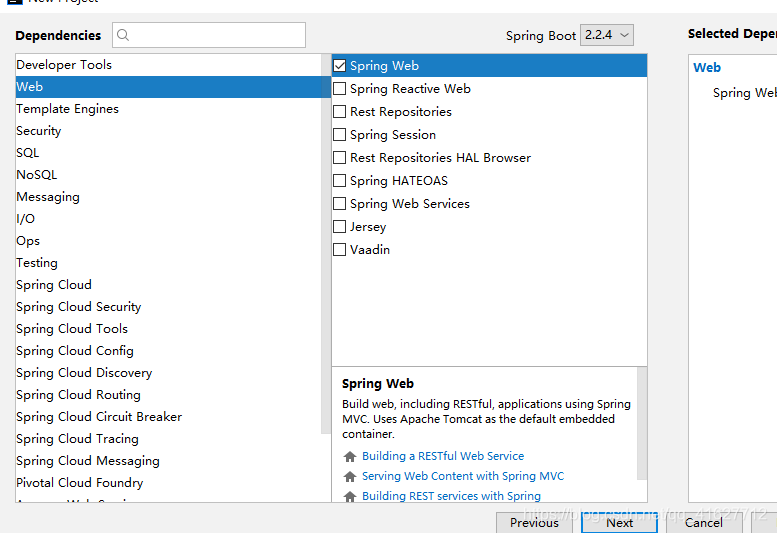Select Developer Tools category
Viewport: 777px width, 533px height.
[168, 65]
